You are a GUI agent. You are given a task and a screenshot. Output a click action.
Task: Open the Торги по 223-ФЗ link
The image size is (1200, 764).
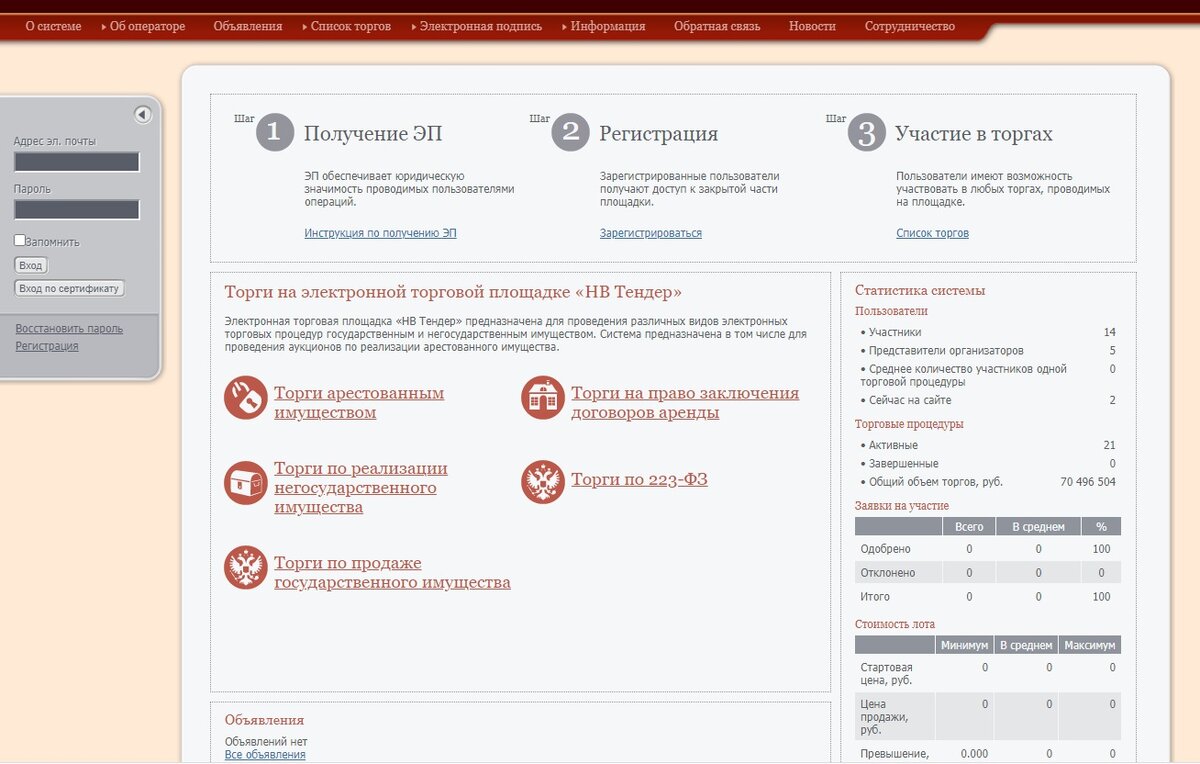click(x=639, y=479)
